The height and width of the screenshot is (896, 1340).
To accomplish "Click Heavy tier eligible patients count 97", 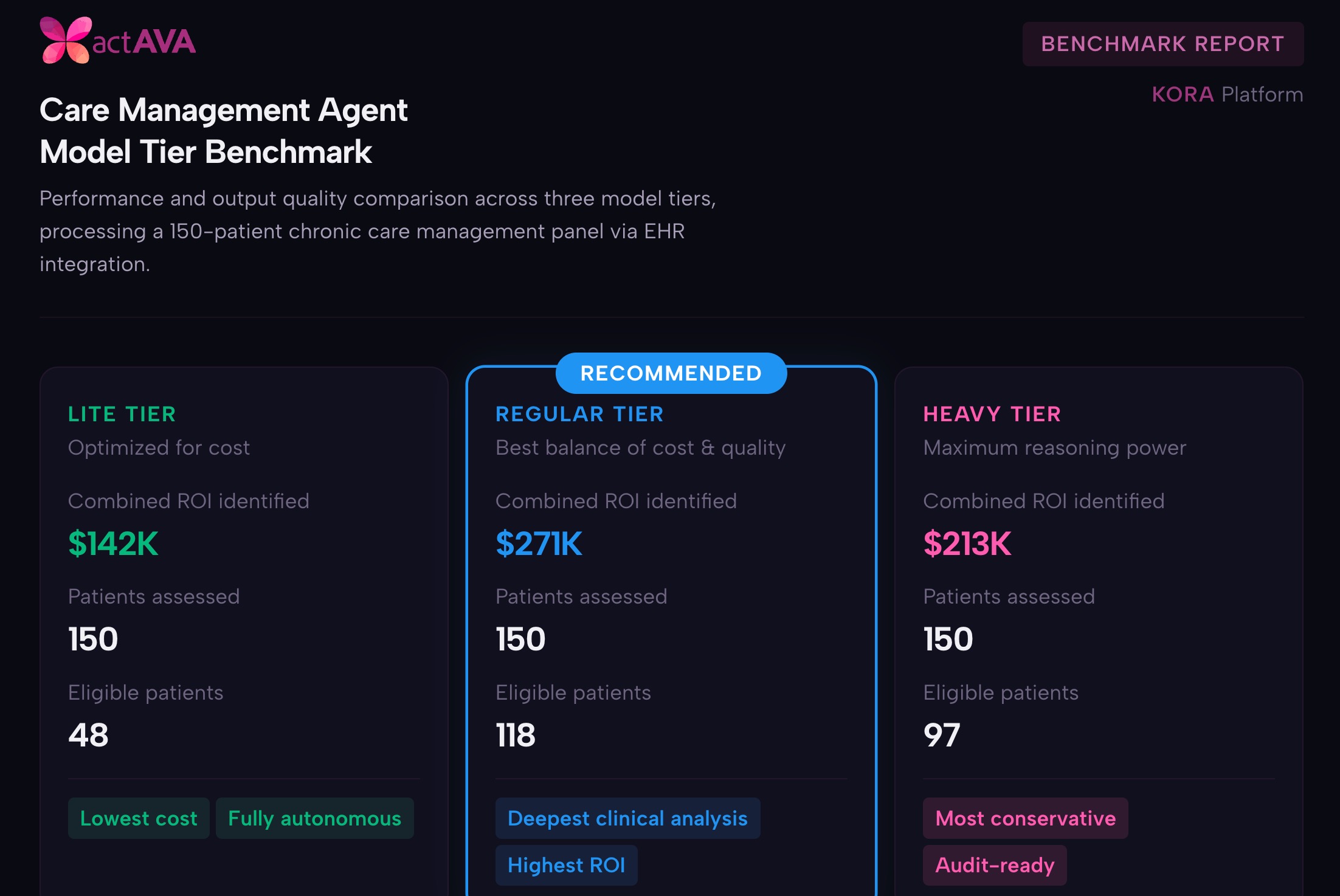I will [x=941, y=735].
